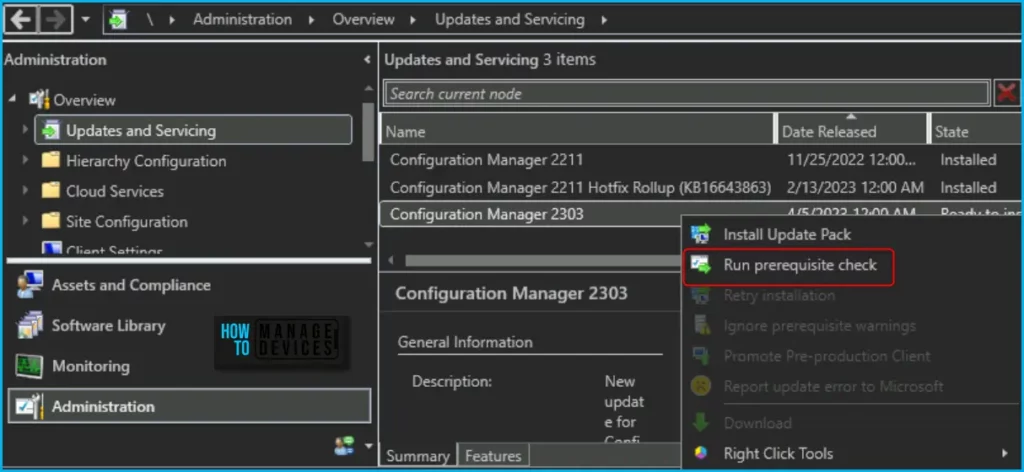Select Configuration Manager 2211 Hotfix Rollup row
Image resolution: width=1024 pixels, height=472 pixels.
tap(701, 187)
